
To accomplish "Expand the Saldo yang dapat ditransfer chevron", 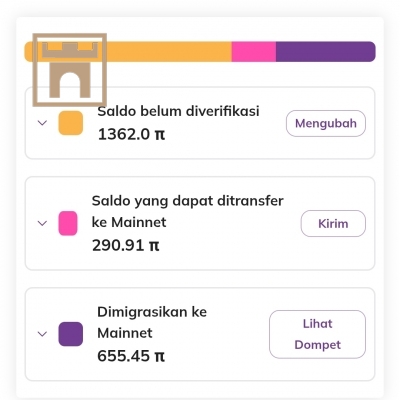I will click(x=42, y=223).
